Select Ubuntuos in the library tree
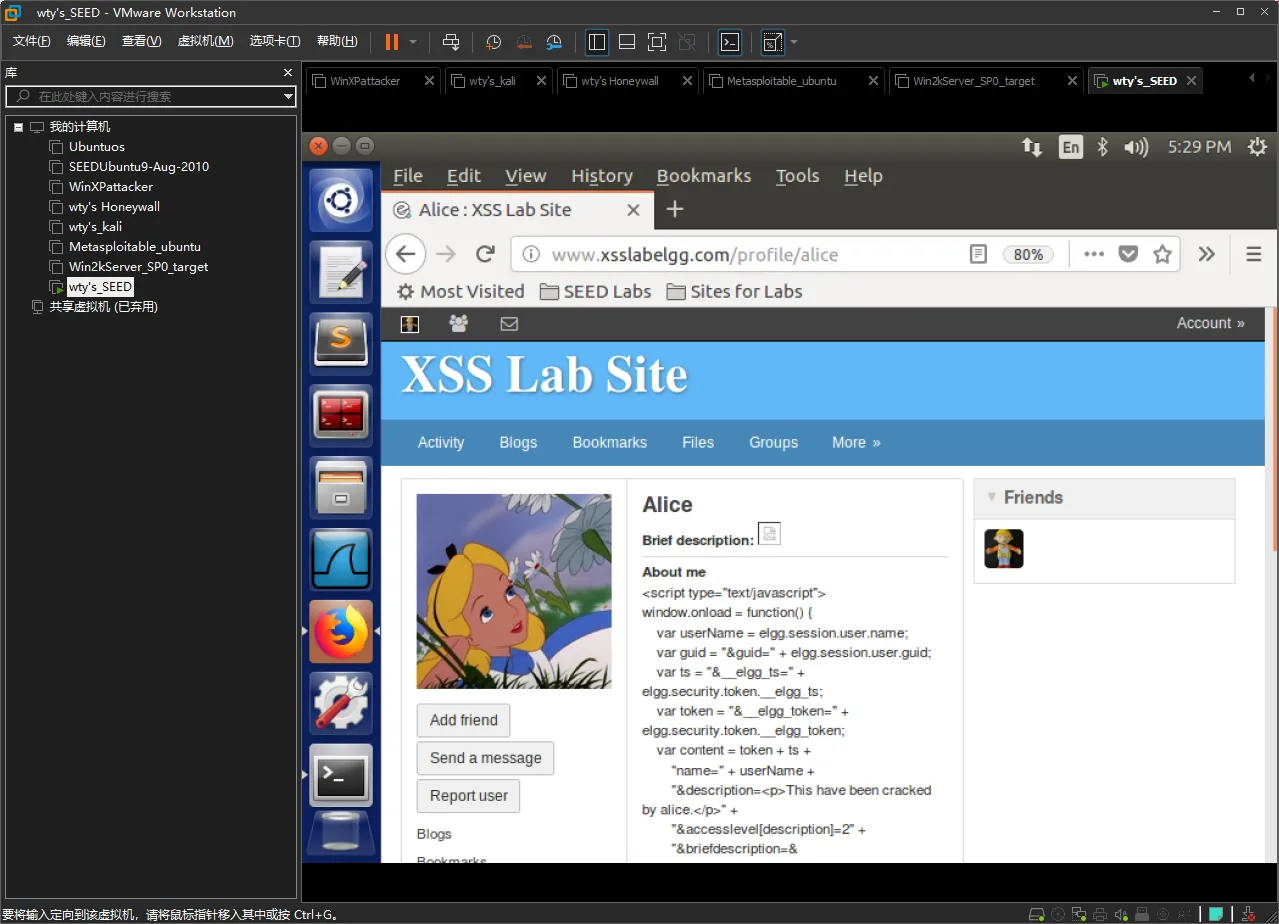Viewport: 1279px width, 924px height. pyautogui.click(x=97, y=147)
